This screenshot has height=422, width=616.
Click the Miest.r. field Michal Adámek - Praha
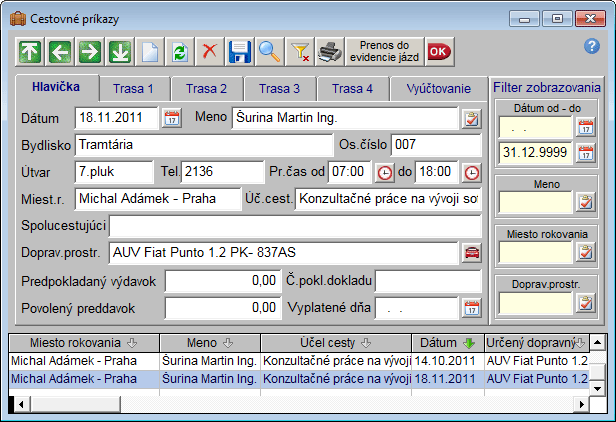[x=158, y=199]
